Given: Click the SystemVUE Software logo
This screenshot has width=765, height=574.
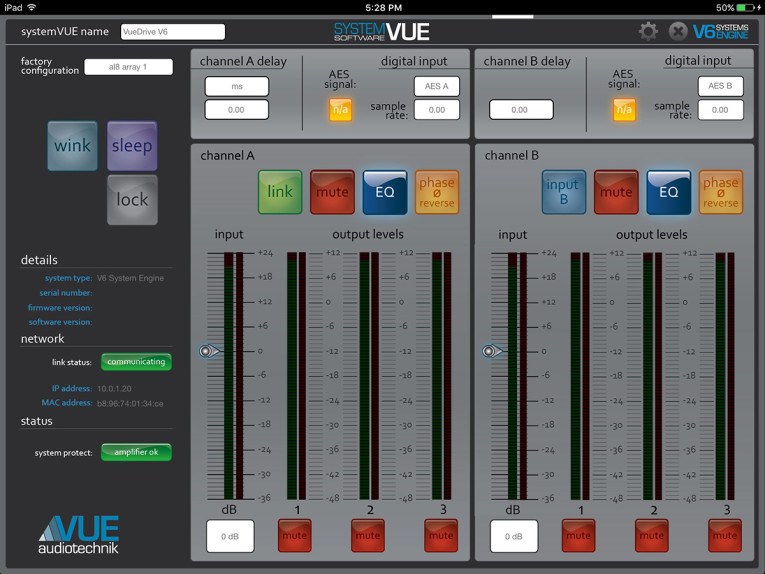Looking at the screenshot, I should [382, 32].
